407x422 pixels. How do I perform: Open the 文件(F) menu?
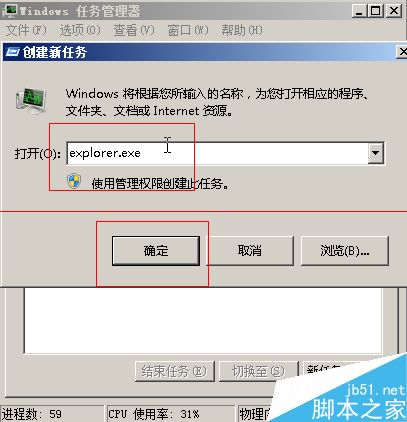coord(26,30)
